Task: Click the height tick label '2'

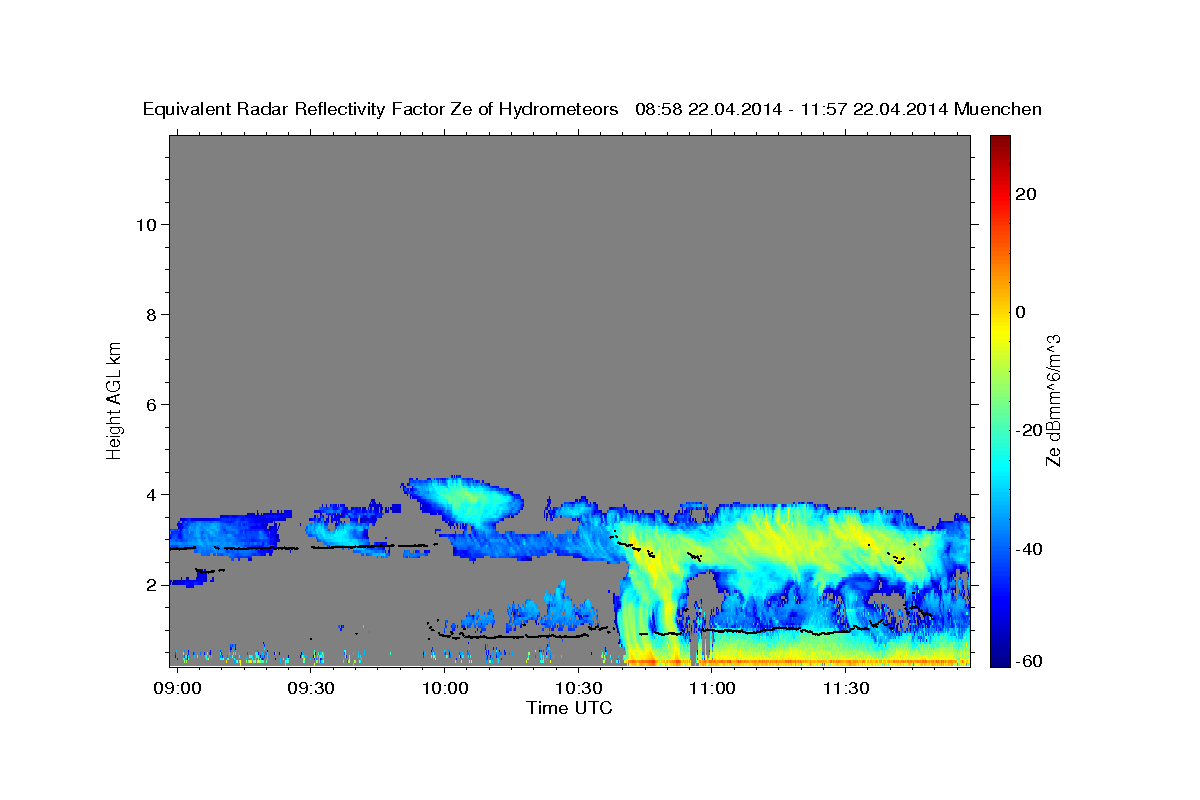Action: click(152, 585)
